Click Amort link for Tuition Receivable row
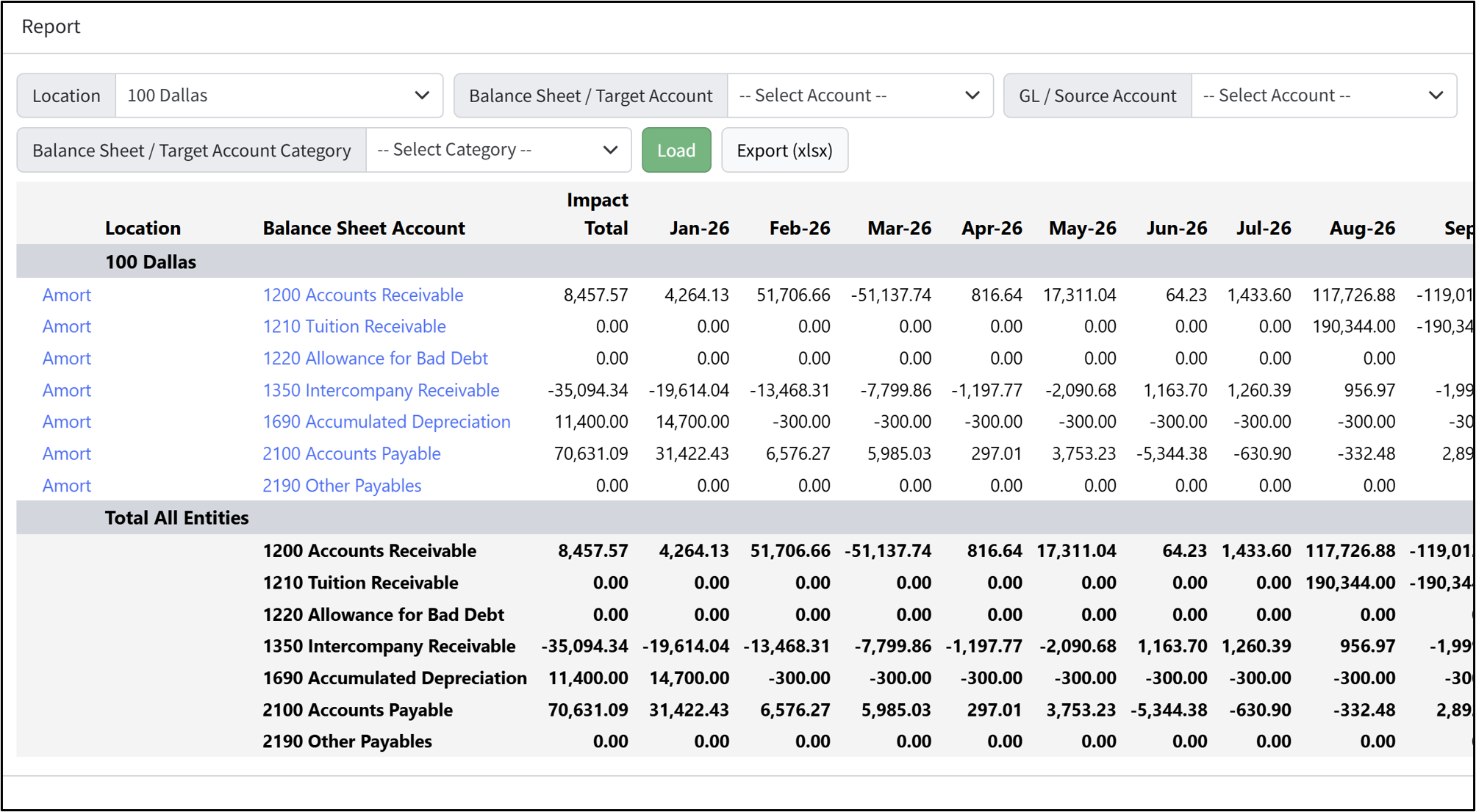This screenshot has height=812, width=1476. point(67,326)
